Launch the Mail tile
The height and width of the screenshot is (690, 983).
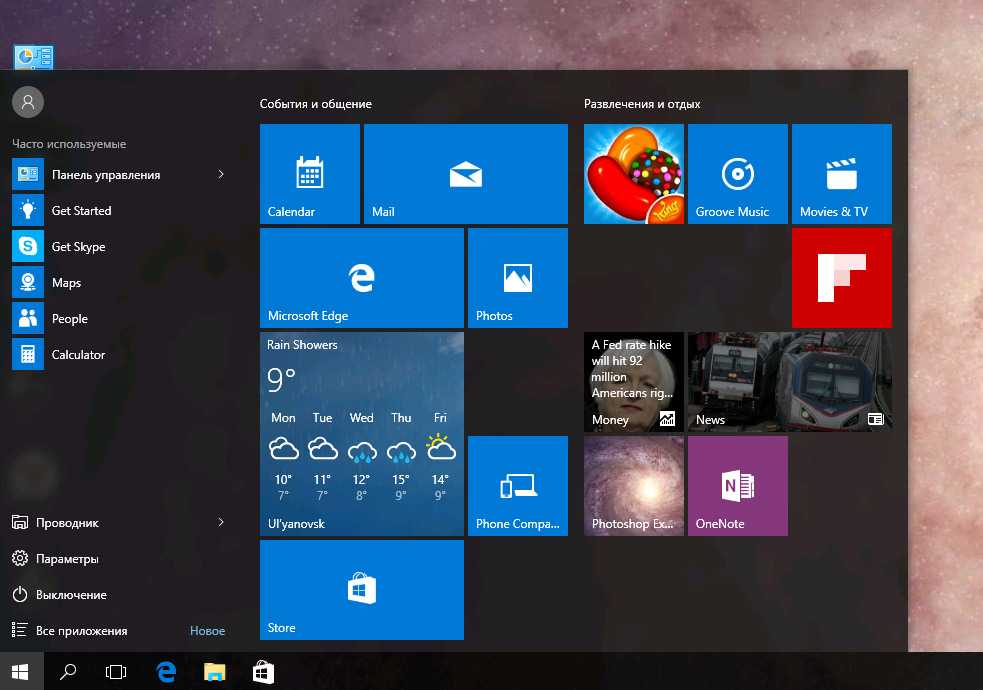coord(465,174)
